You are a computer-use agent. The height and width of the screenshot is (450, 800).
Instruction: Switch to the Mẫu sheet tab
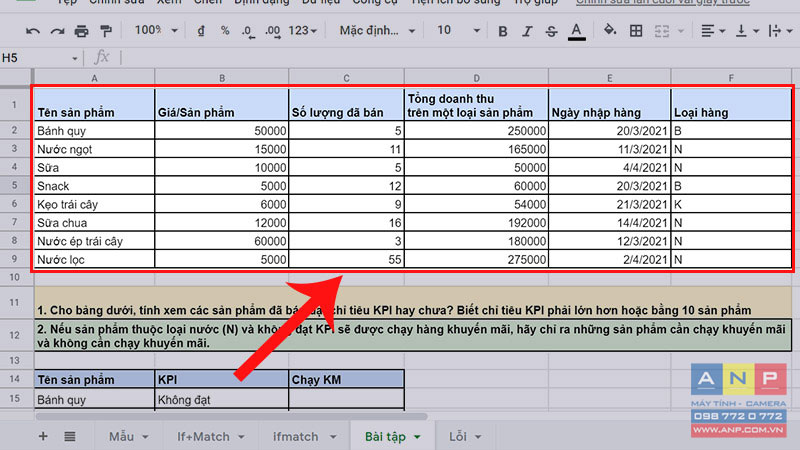click(x=121, y=437)
